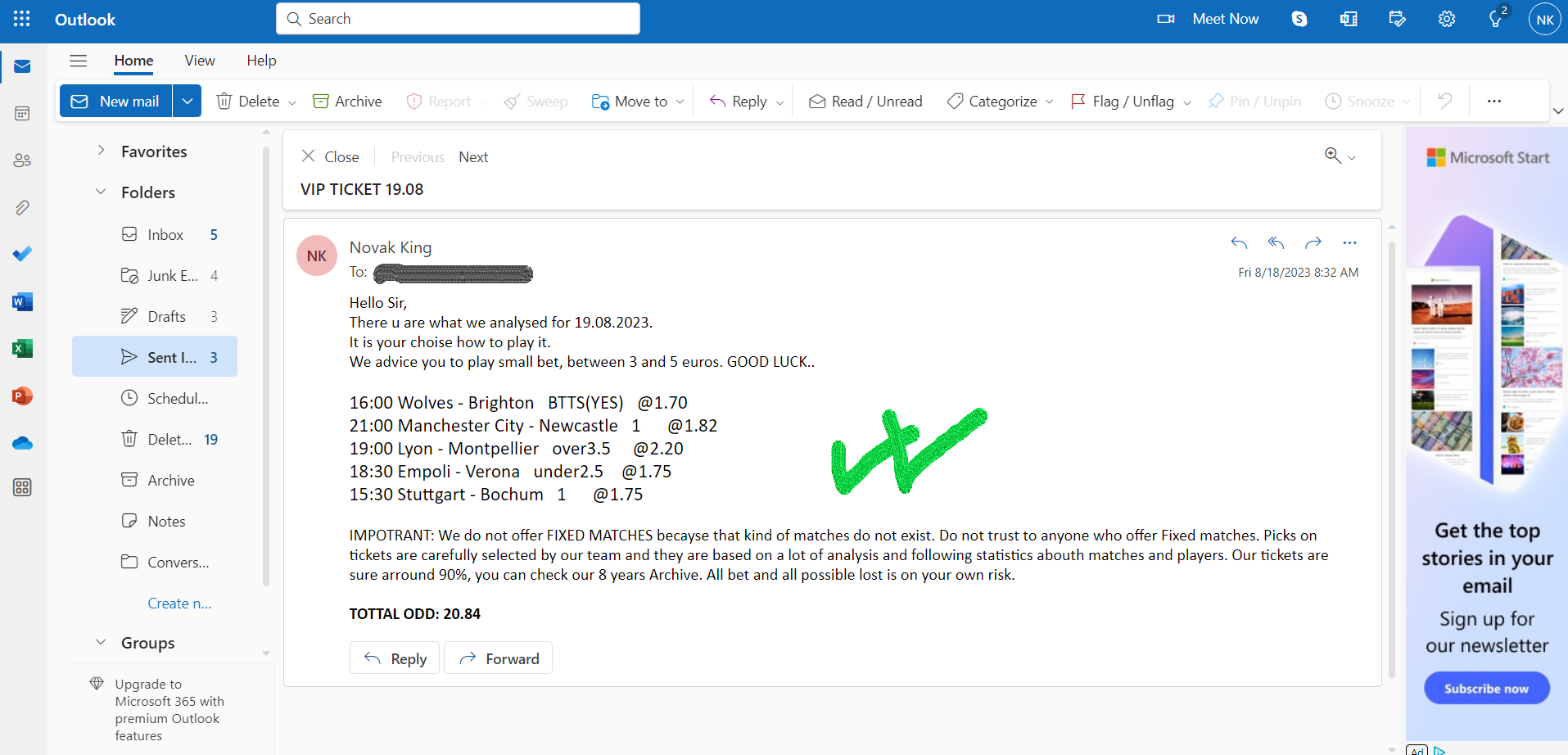The width and height of the screenshot is (1568, 755).
Task: Open Mail from the left app rail
Action: [x=22, y=66]
